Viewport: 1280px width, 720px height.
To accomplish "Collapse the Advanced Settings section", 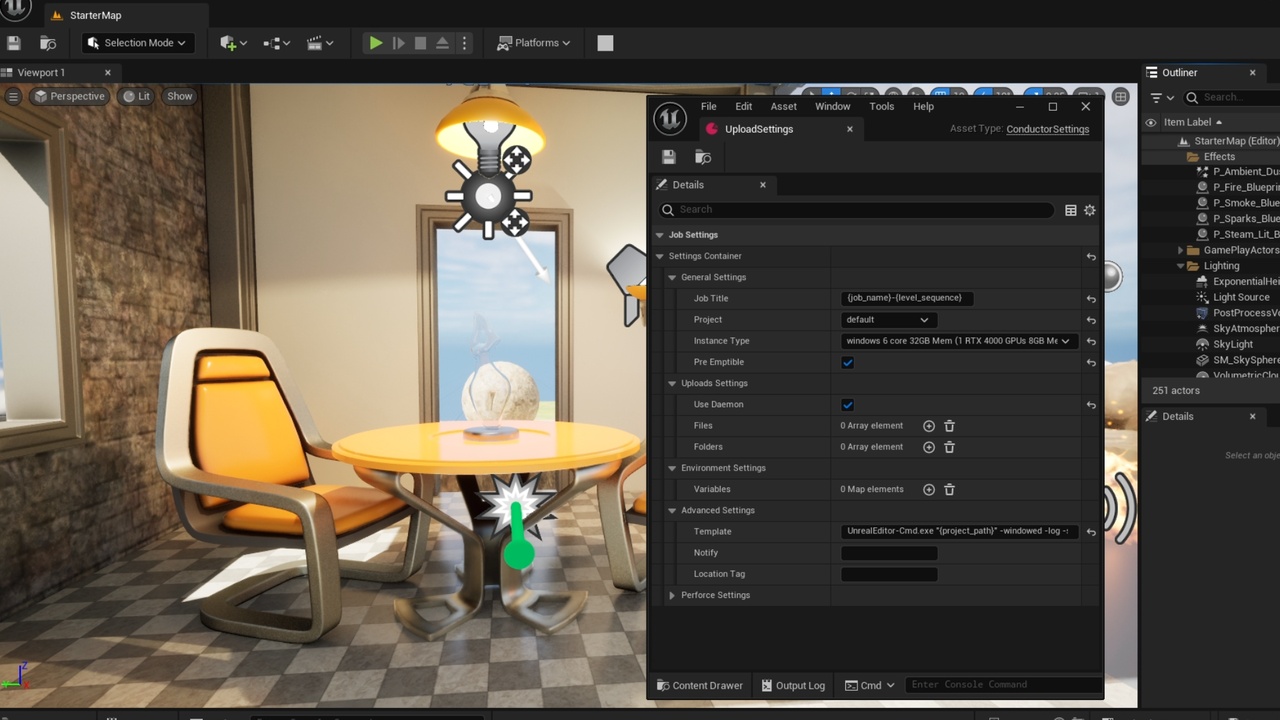I will click(672, 510).
